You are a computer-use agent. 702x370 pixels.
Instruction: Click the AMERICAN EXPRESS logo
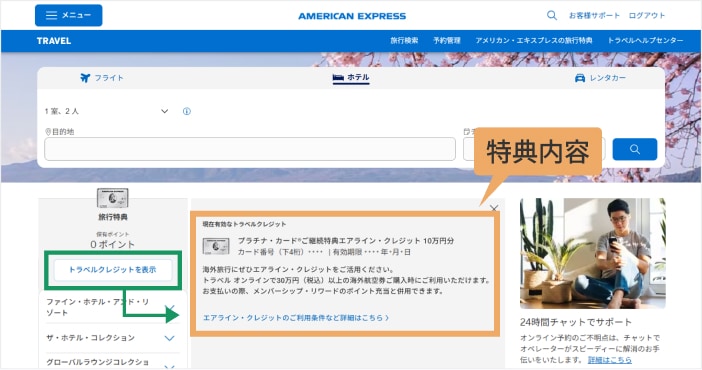pos(352,16)
